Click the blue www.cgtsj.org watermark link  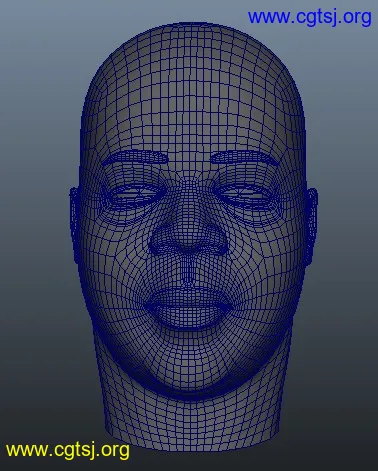[309, 18]
